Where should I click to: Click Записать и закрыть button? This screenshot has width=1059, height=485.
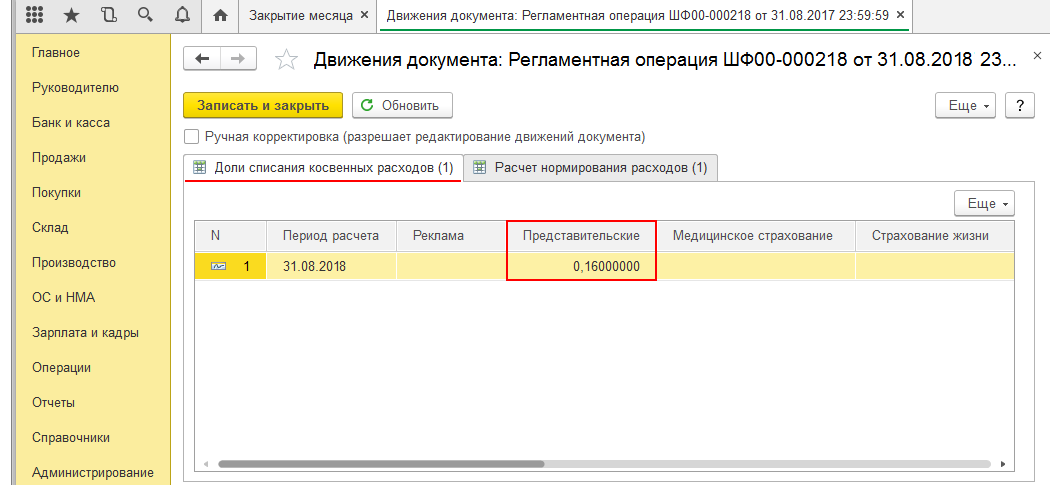click(263, 106)
